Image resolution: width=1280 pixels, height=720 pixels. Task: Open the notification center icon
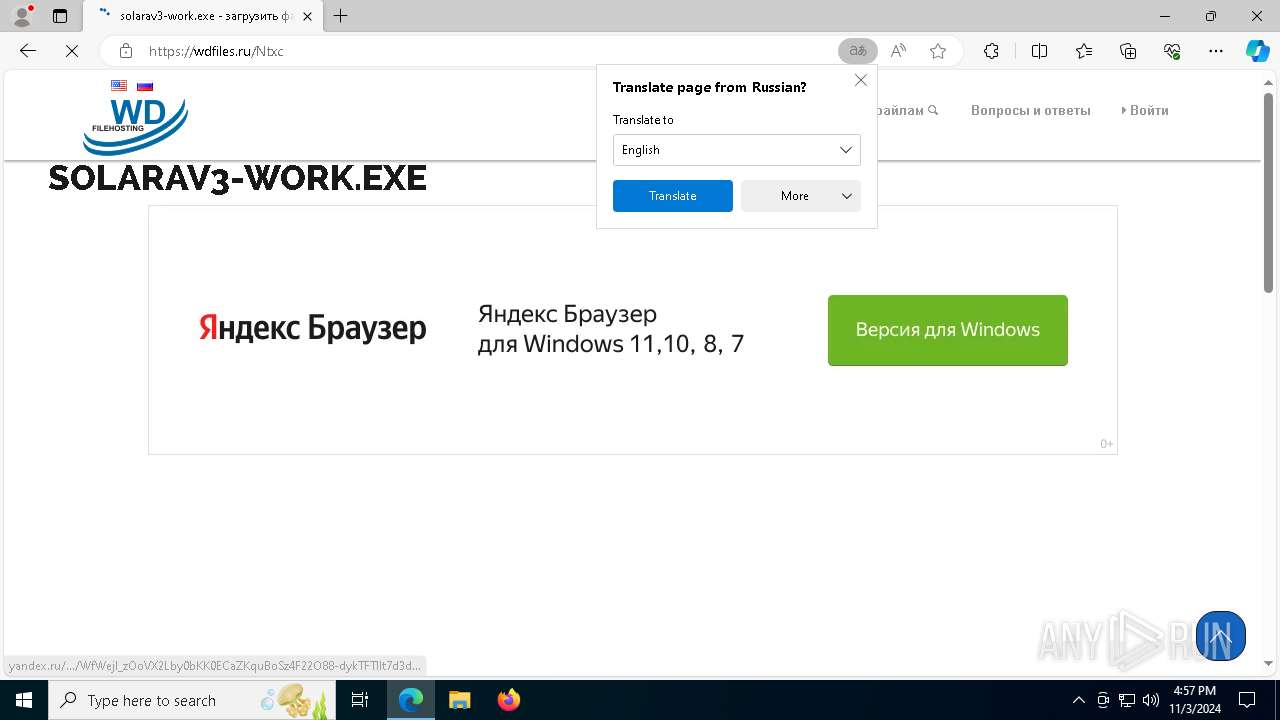tap(1248, 700)
